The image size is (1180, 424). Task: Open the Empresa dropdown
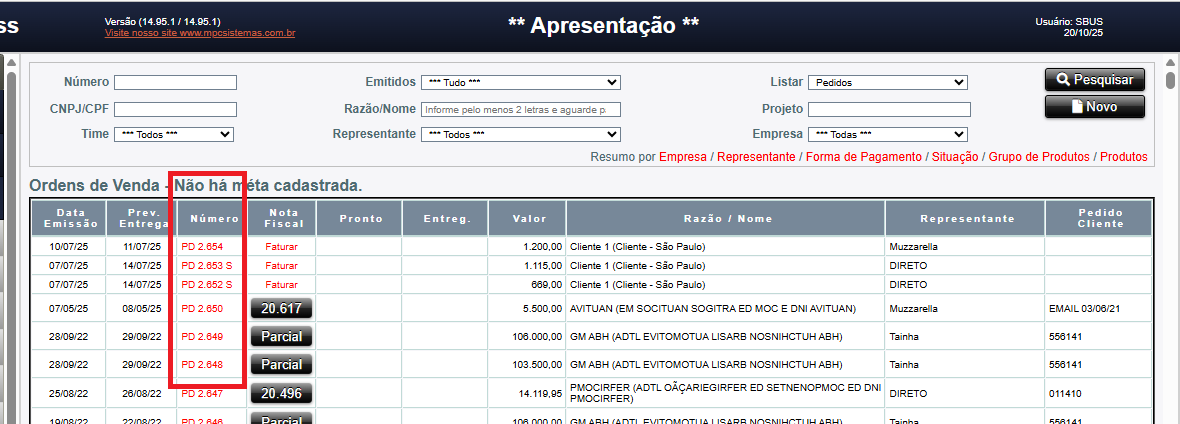click(887, 134)
